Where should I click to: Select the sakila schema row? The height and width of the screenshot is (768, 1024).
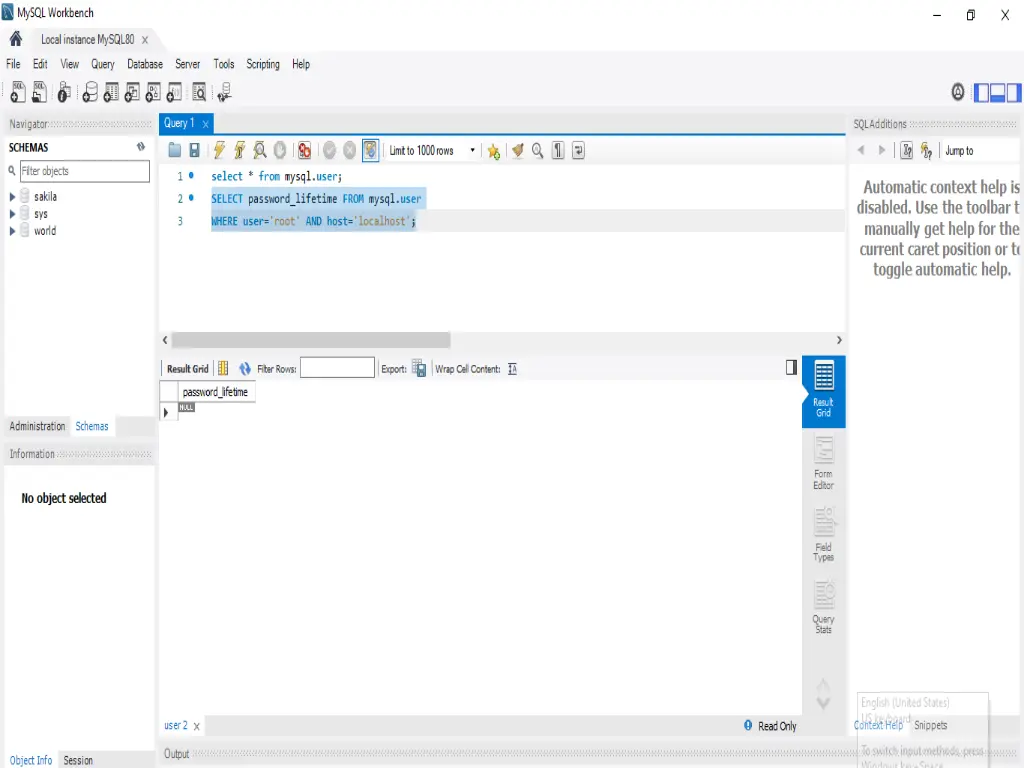point(45,197)
